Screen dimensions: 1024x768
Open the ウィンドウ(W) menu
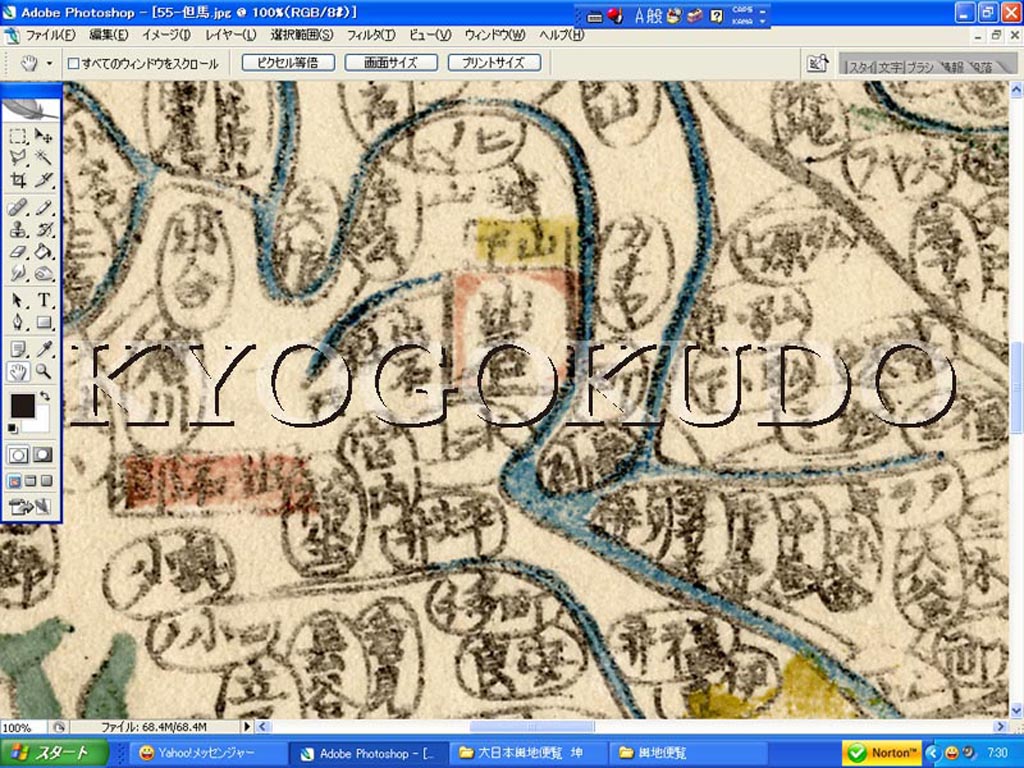[494, 35]
